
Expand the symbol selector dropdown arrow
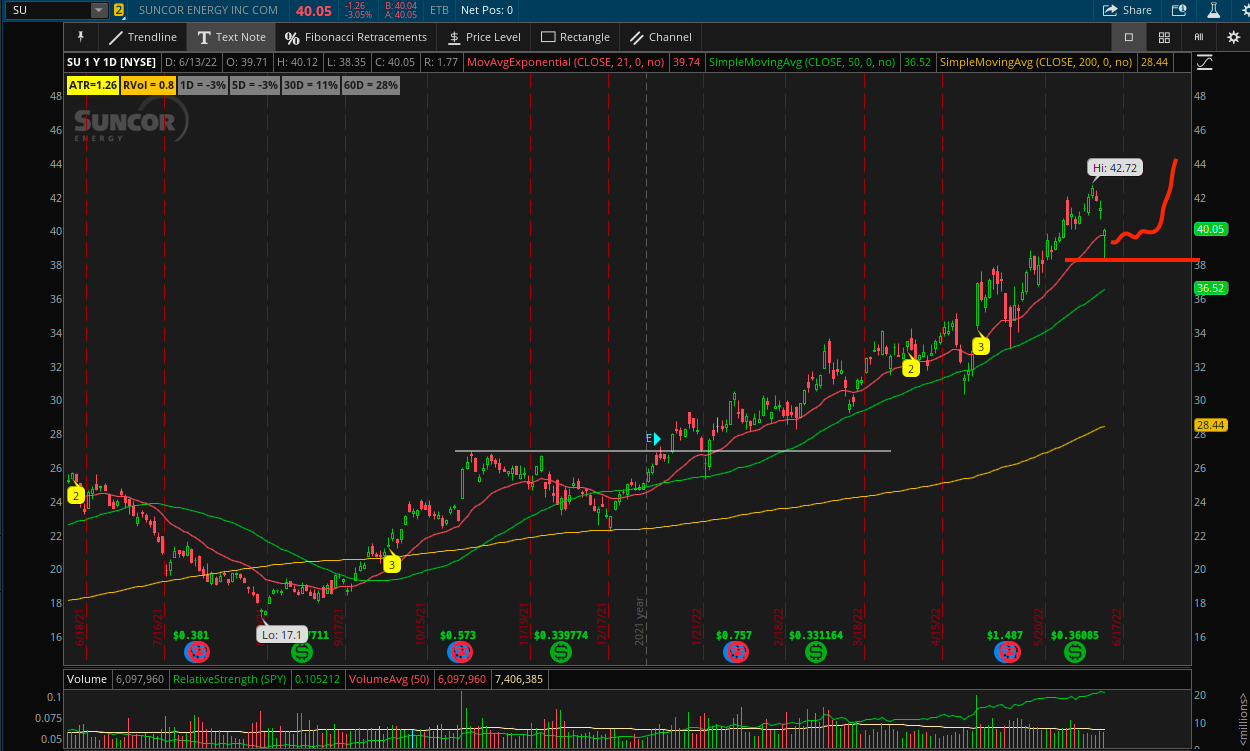point(99,10)
